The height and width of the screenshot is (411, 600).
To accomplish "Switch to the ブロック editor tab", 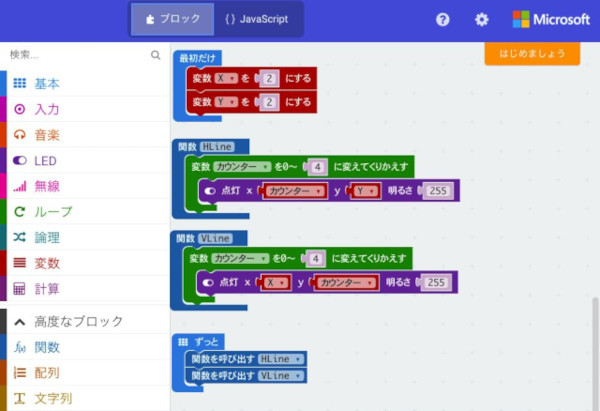I will click(x=172, y=19).
